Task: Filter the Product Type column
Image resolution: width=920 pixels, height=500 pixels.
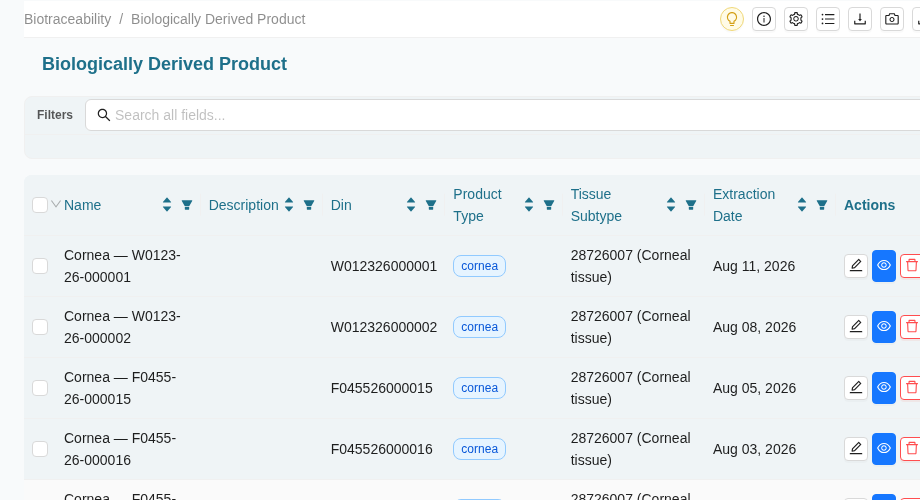Action: tap(549, 205)
